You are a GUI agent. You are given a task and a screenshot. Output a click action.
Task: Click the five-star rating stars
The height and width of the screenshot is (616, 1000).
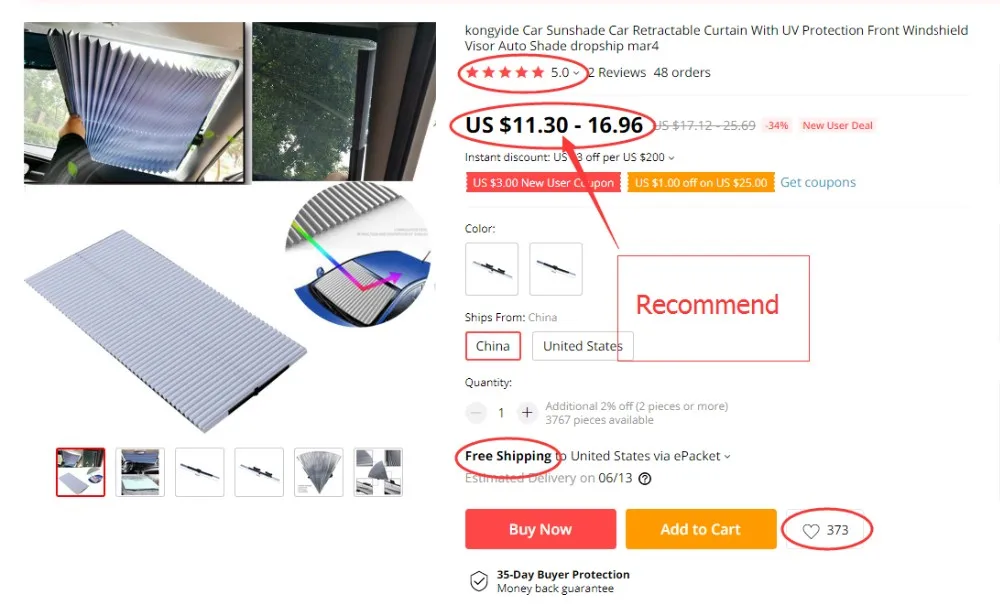pyautogui.click(x=505, y=72)
